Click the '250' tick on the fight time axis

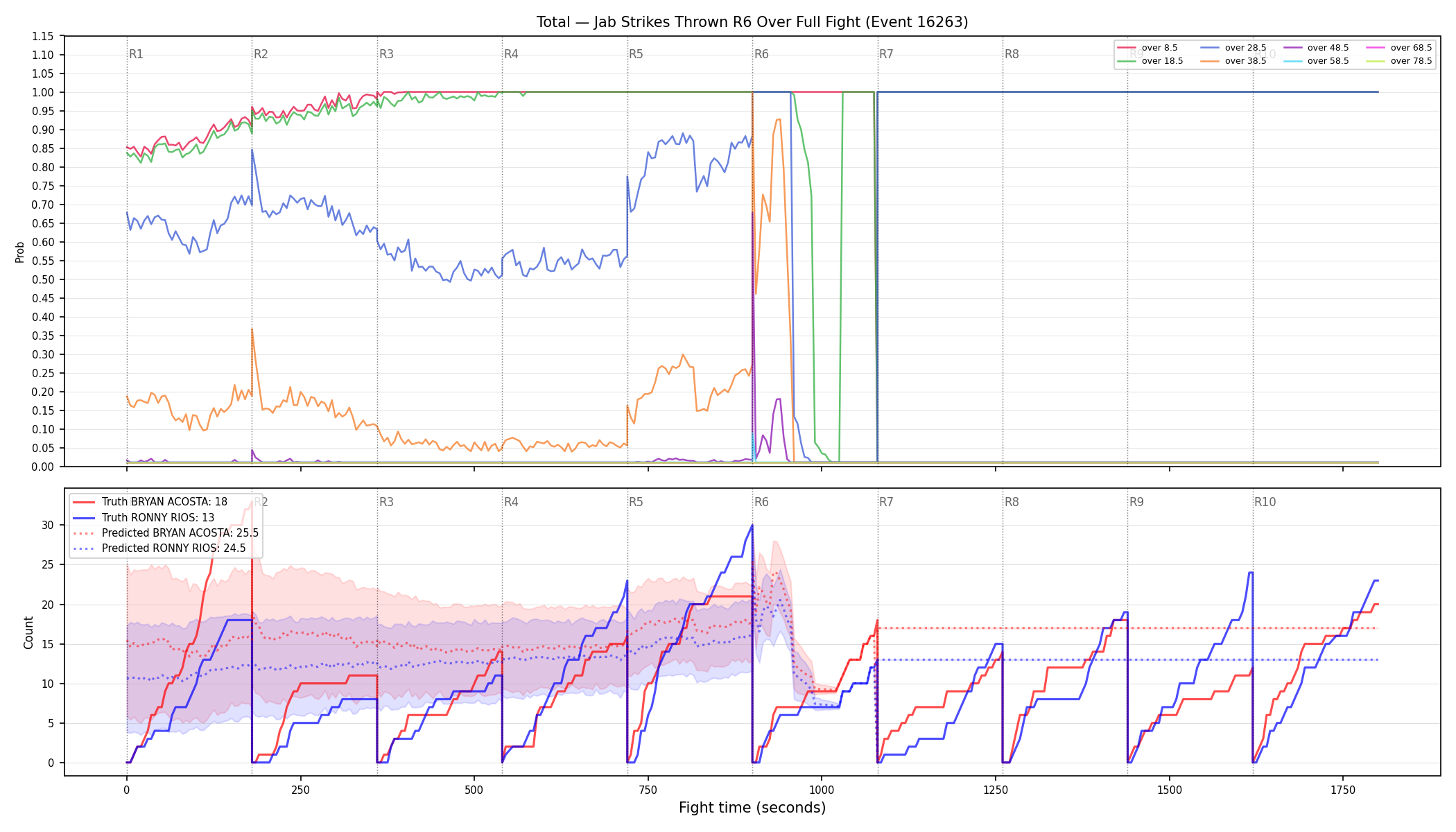(300, 790)
